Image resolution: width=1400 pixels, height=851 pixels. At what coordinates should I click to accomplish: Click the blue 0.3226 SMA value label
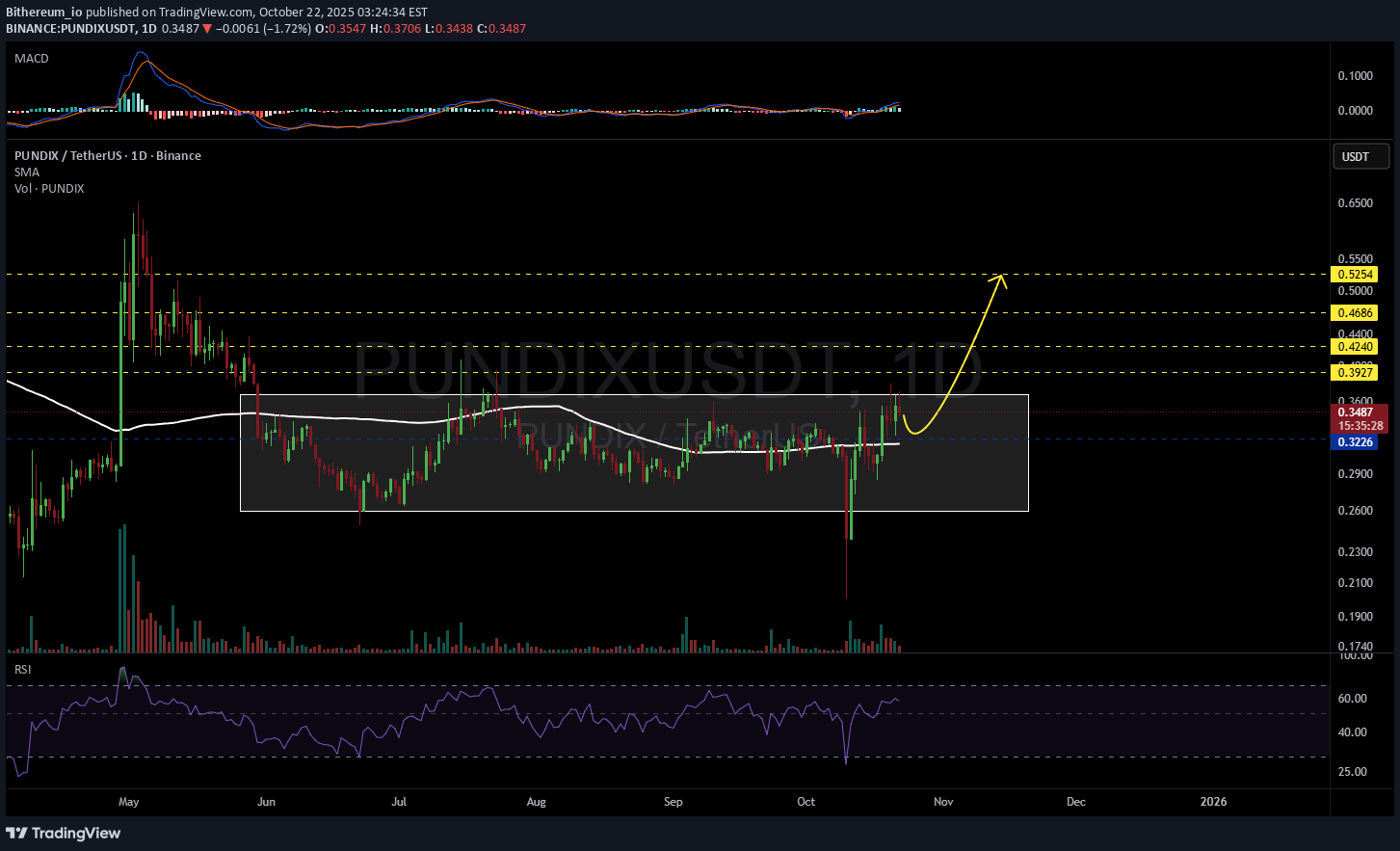[1355, 442]
